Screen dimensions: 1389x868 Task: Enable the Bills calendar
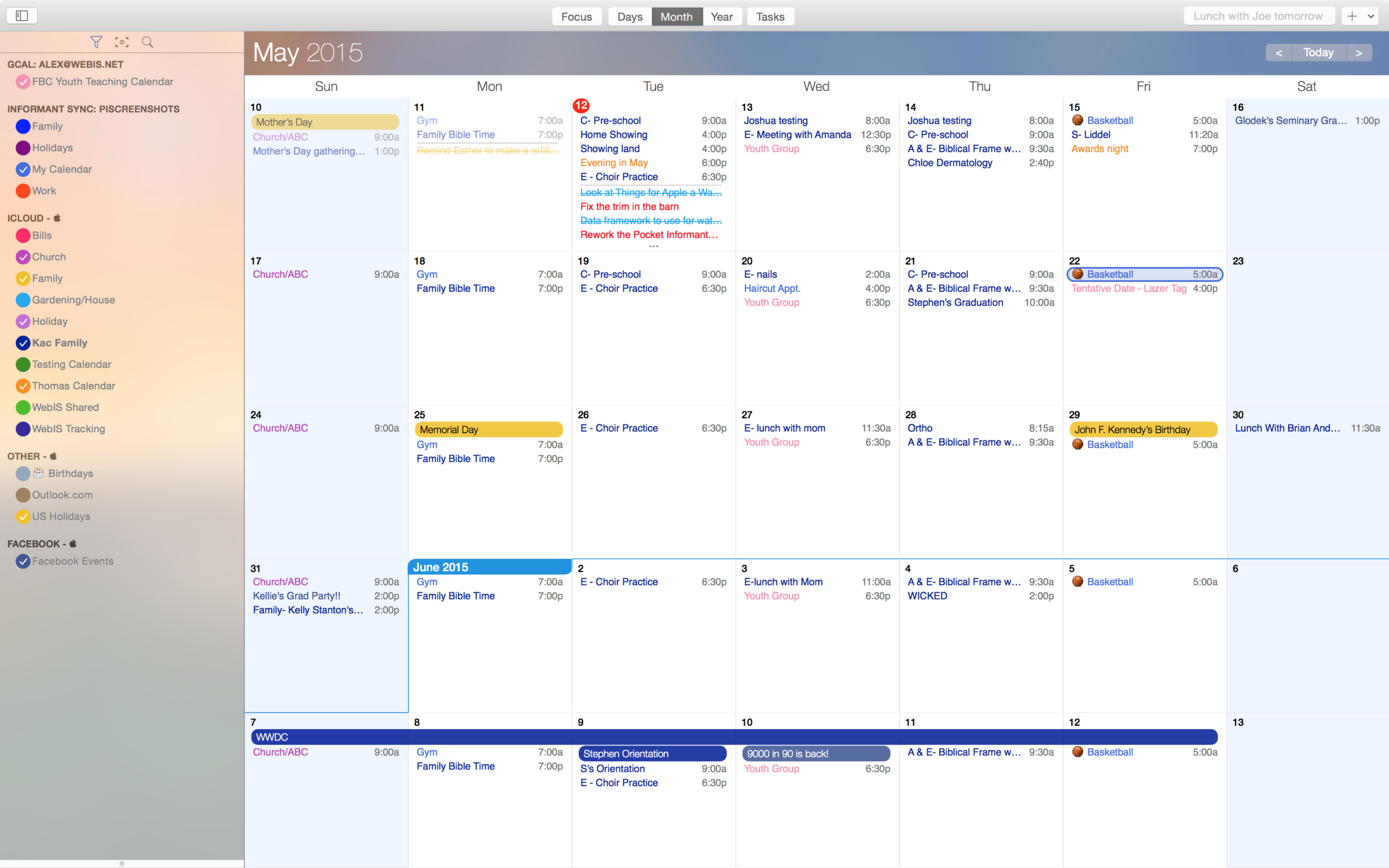click(23, 235)
